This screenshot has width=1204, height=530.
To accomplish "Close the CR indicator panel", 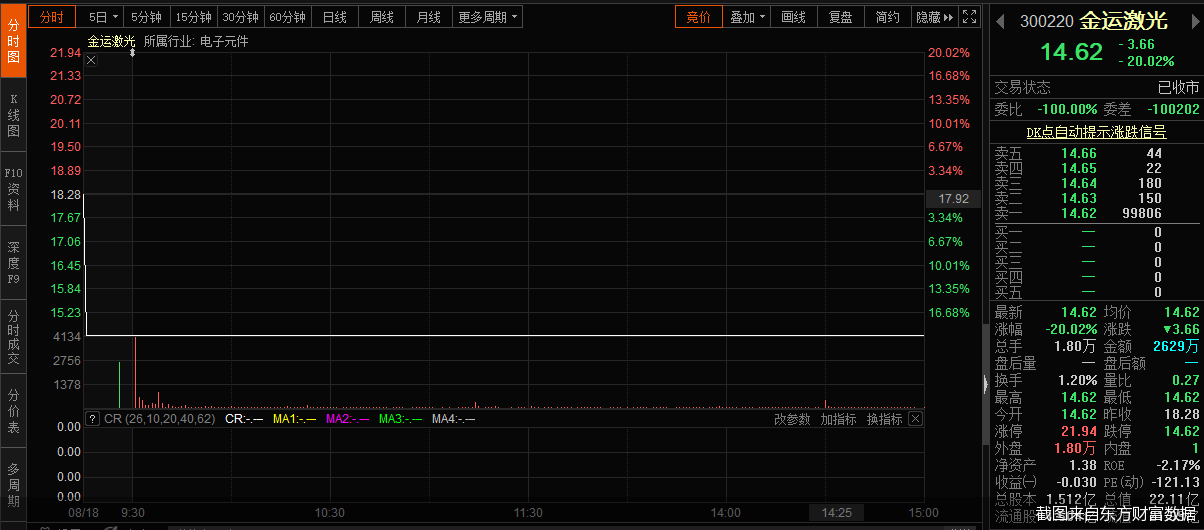I will (x=915, y=419).
